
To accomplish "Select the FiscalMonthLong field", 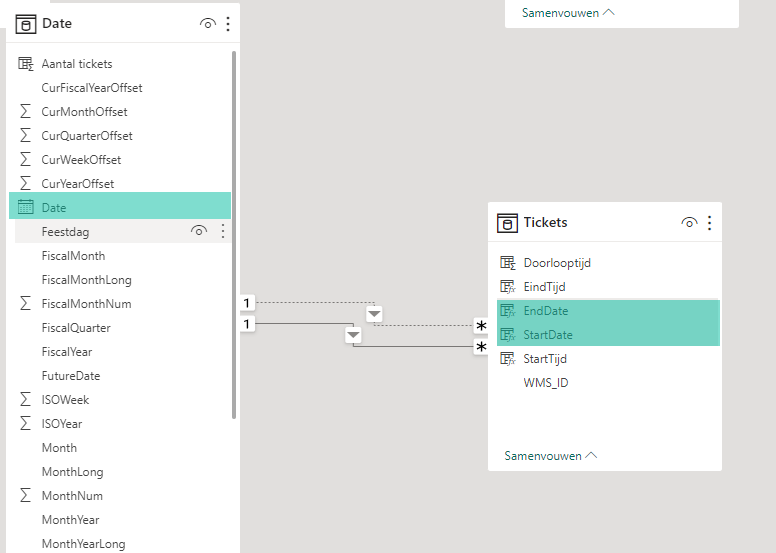I will click(x=87, y=279).
